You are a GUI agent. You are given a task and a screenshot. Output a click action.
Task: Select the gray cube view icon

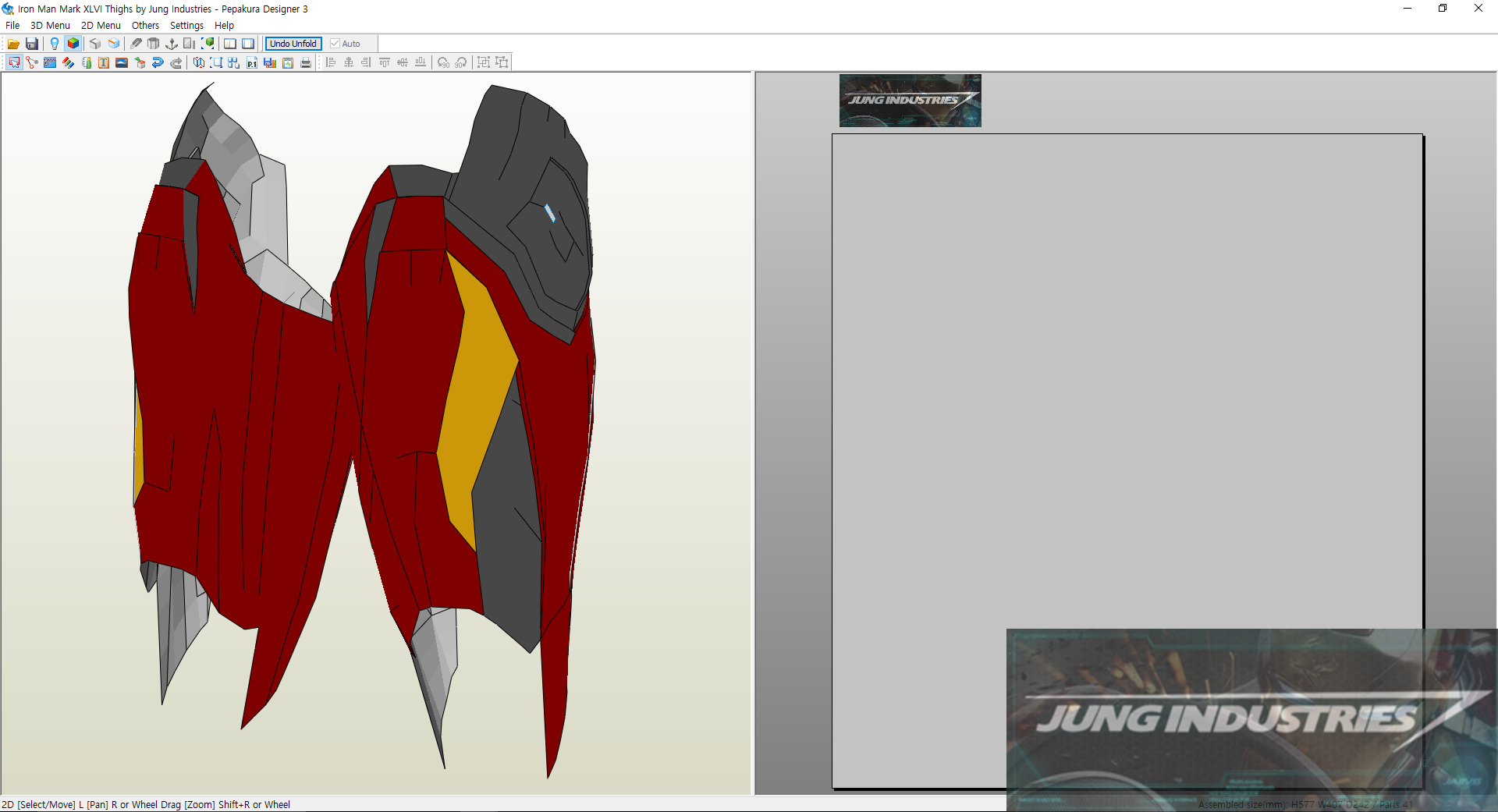[95, 44]
